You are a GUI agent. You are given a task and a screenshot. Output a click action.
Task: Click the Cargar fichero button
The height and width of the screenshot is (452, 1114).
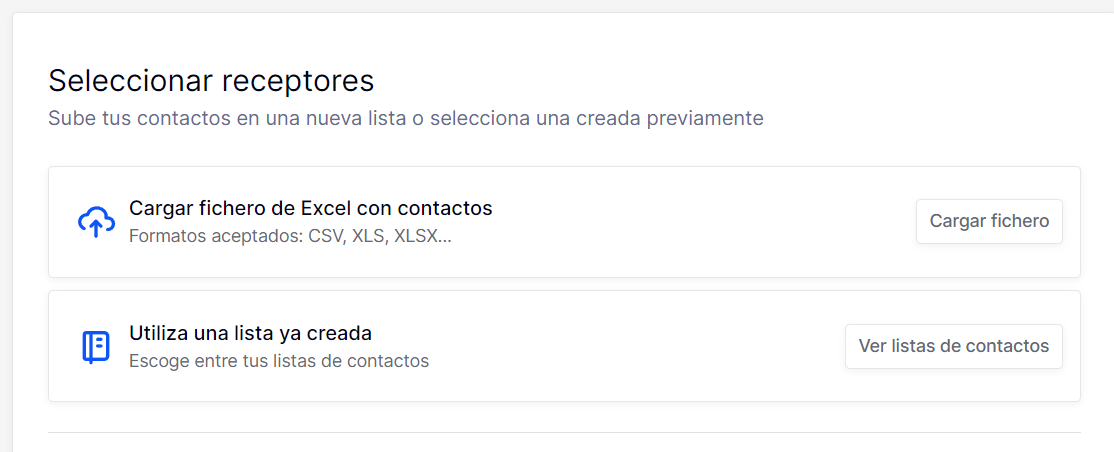pyautogui.click(x=989, y=221)
